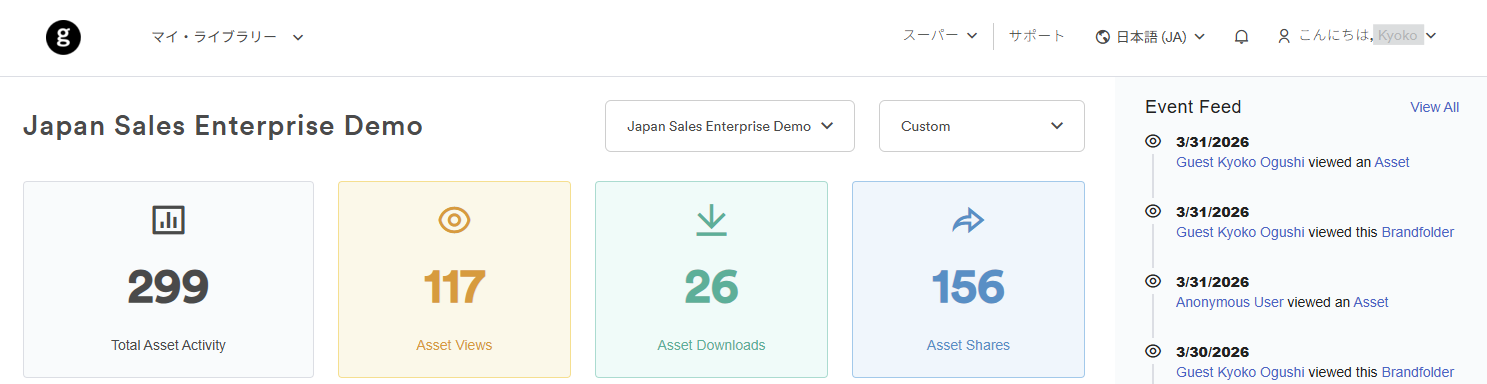Click the globe language icon

coord(1104,37)
